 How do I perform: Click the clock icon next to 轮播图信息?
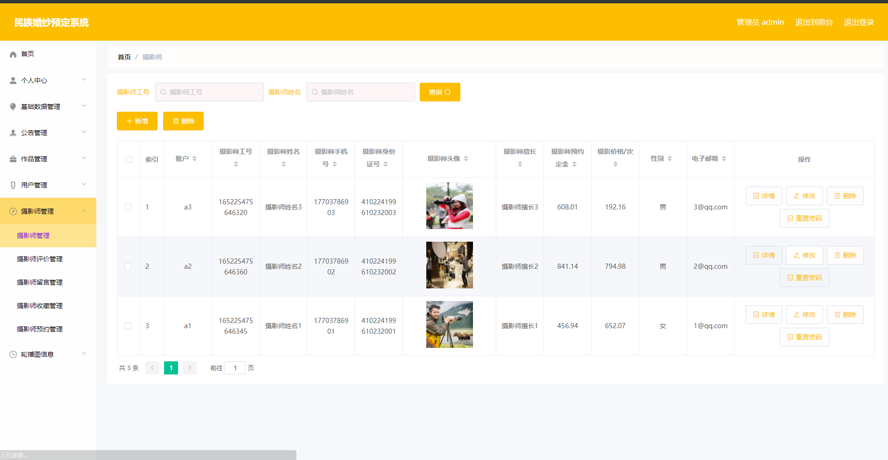pos(13,355)
